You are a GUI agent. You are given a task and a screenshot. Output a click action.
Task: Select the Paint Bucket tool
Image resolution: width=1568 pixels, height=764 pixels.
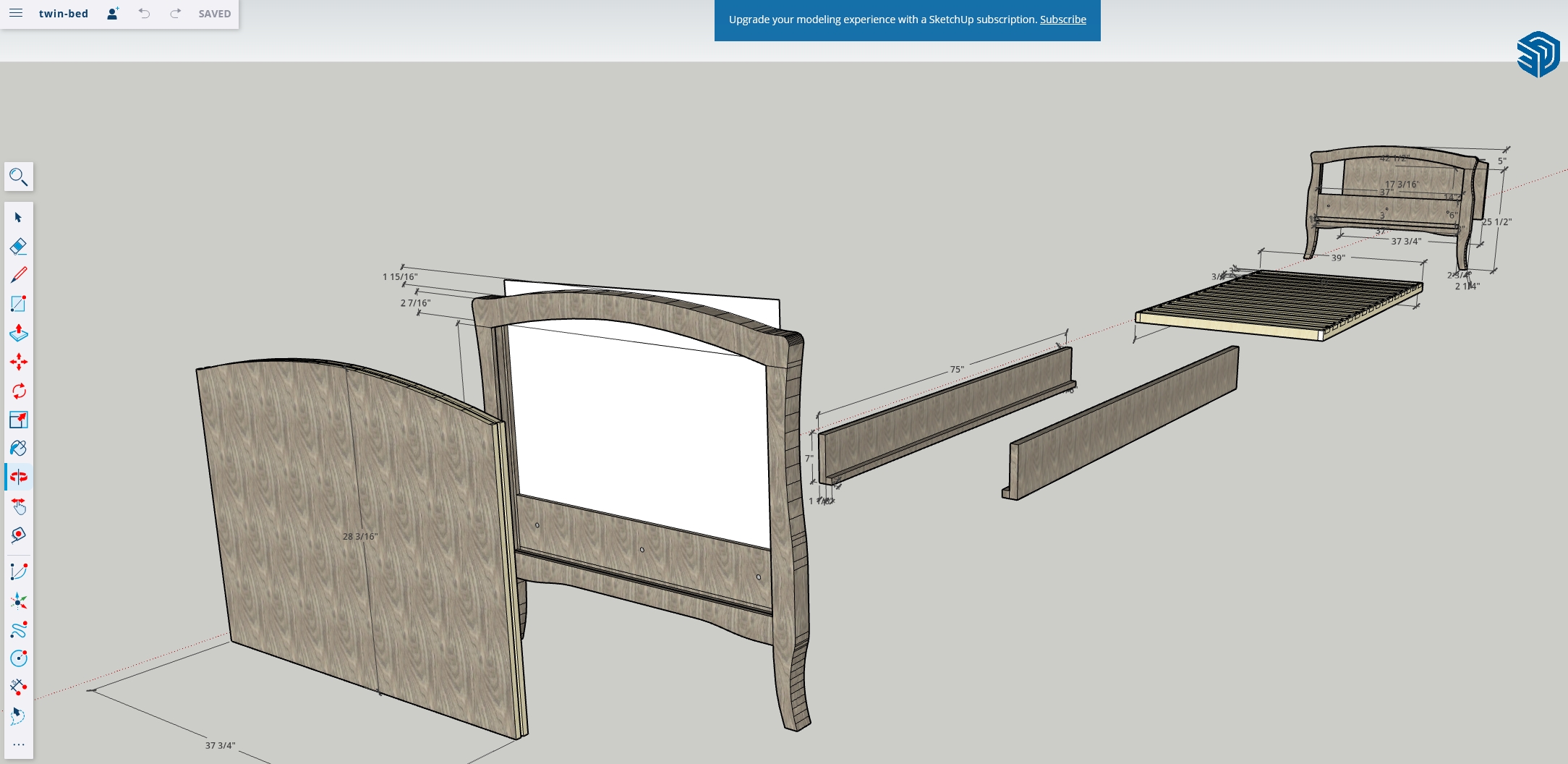click(19, 449)
